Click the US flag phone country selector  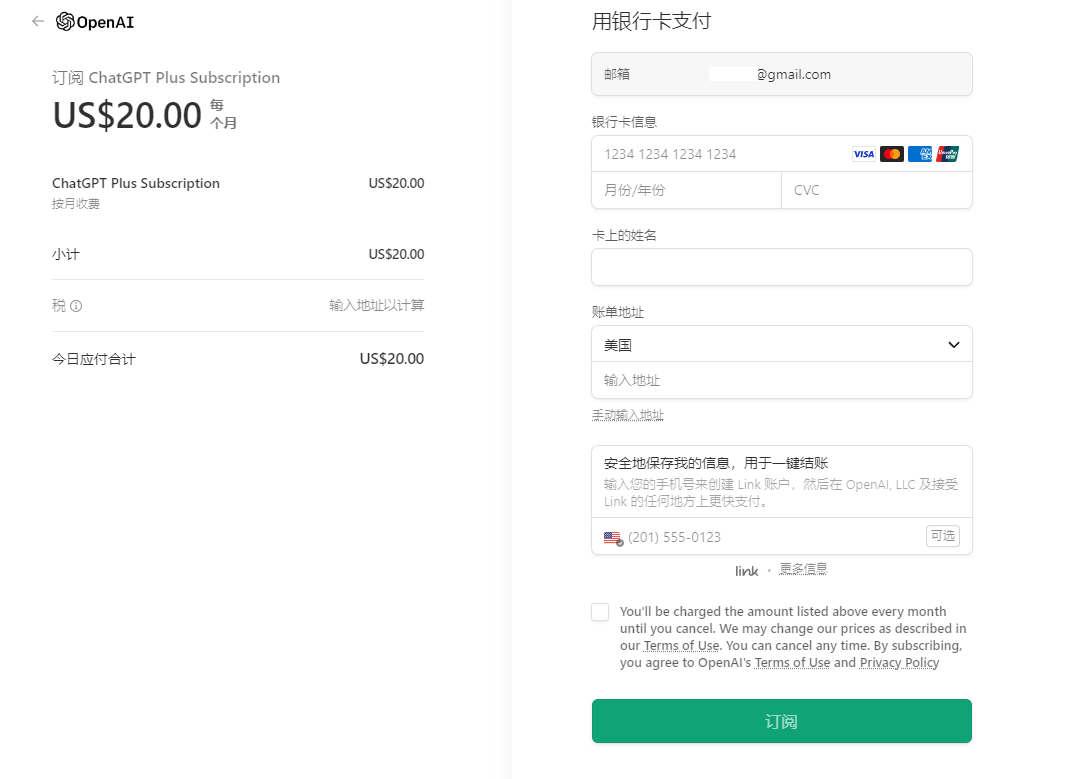tap(613, 538)
